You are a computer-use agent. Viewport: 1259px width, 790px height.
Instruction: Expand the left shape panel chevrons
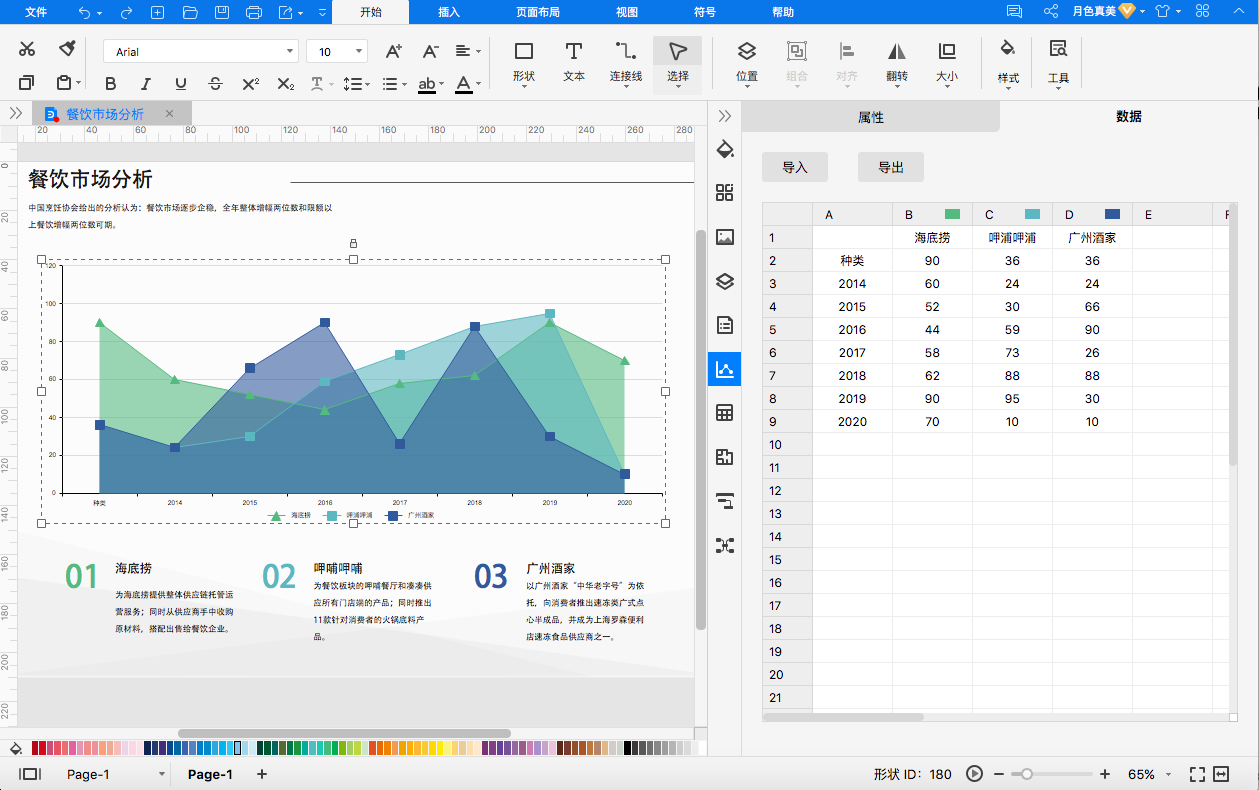tap(16, 114)
